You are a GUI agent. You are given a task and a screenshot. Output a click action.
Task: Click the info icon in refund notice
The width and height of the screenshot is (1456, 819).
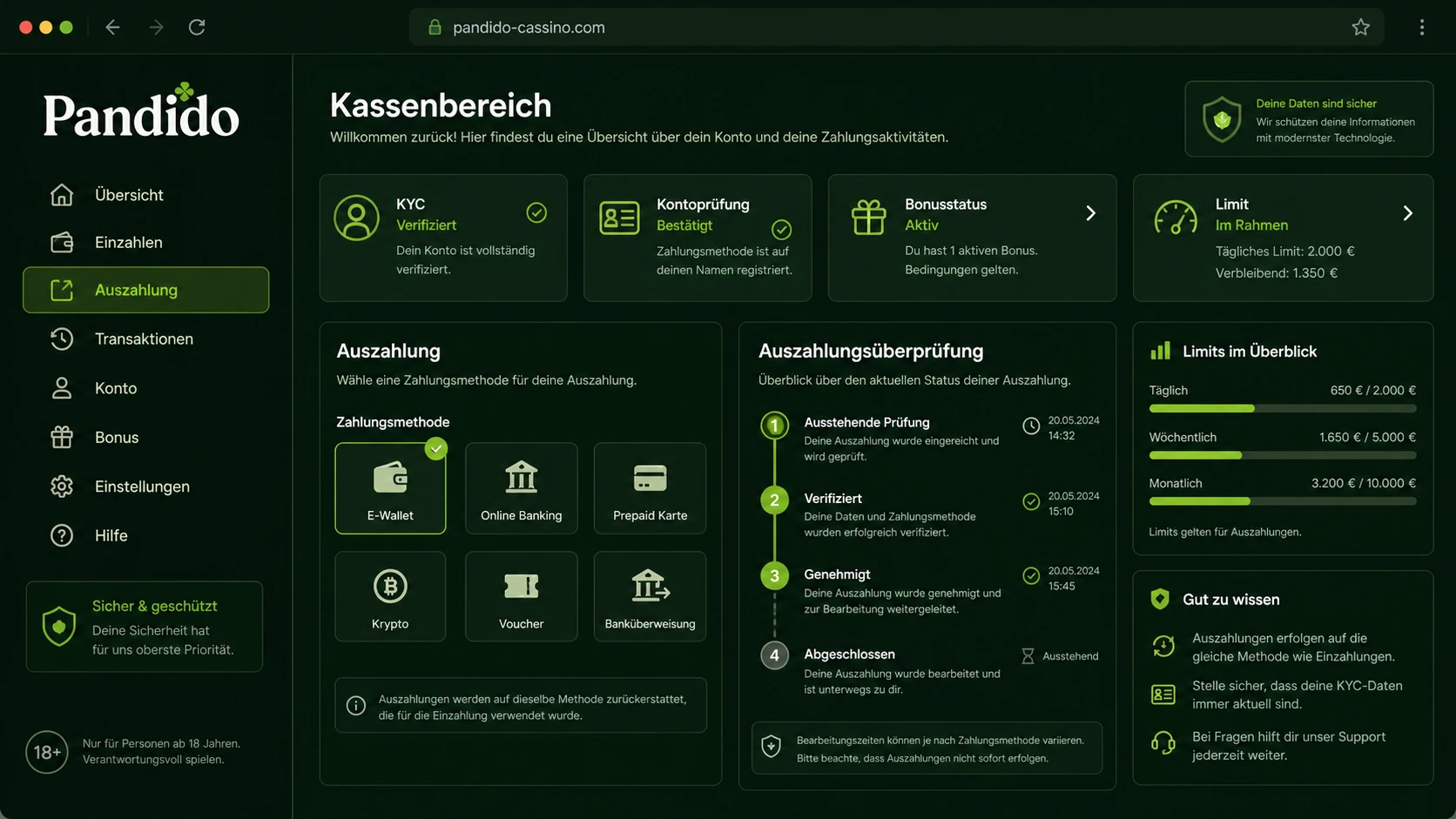(356, 706)
